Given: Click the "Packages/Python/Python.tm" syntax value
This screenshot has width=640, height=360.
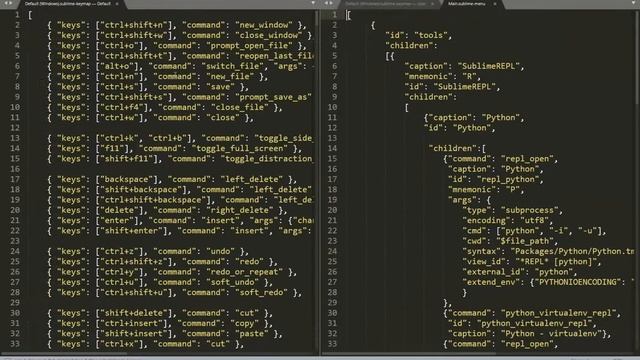Looking at the screenshot, I should pos(572,251).
